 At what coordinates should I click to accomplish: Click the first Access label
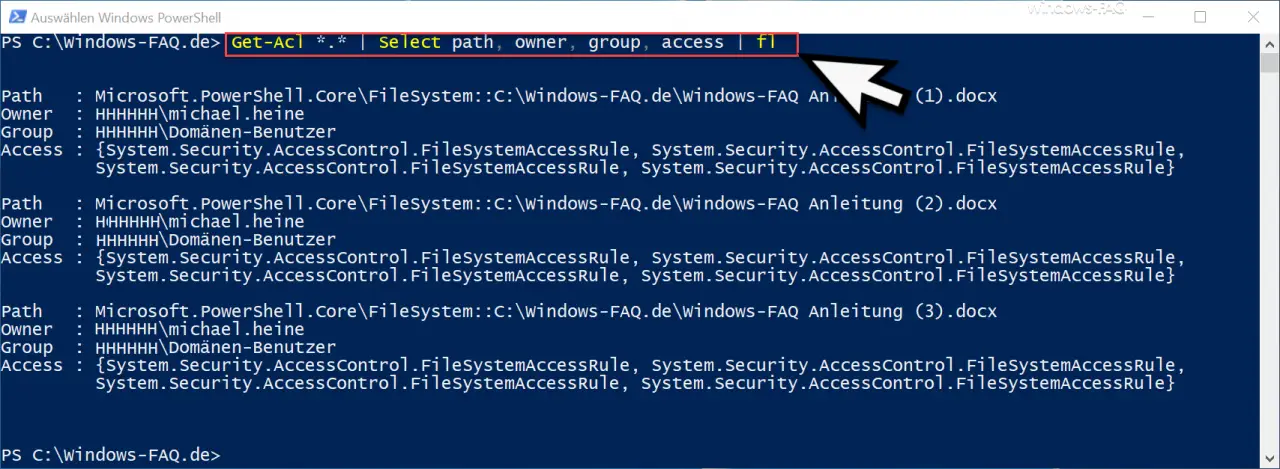tap(32, 150)
